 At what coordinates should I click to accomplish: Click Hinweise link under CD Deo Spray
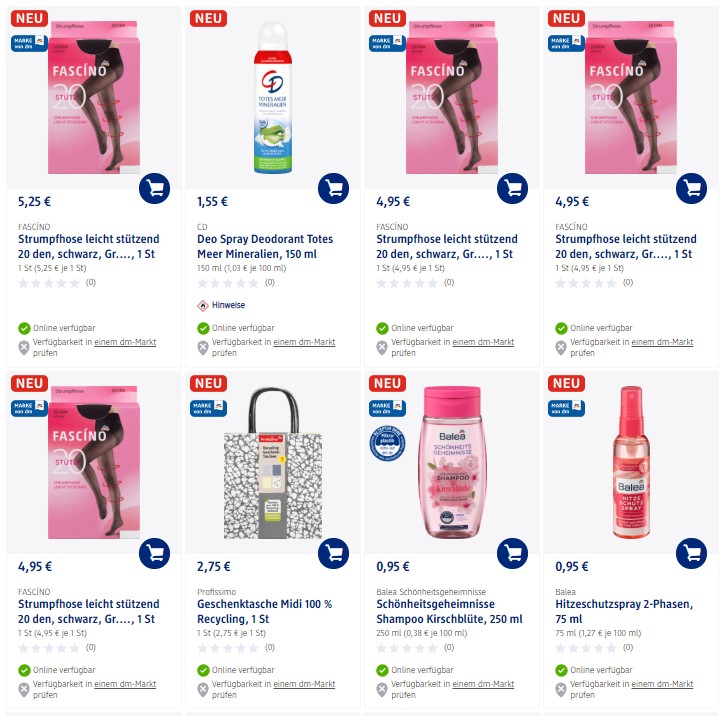[x=228, y=305]
